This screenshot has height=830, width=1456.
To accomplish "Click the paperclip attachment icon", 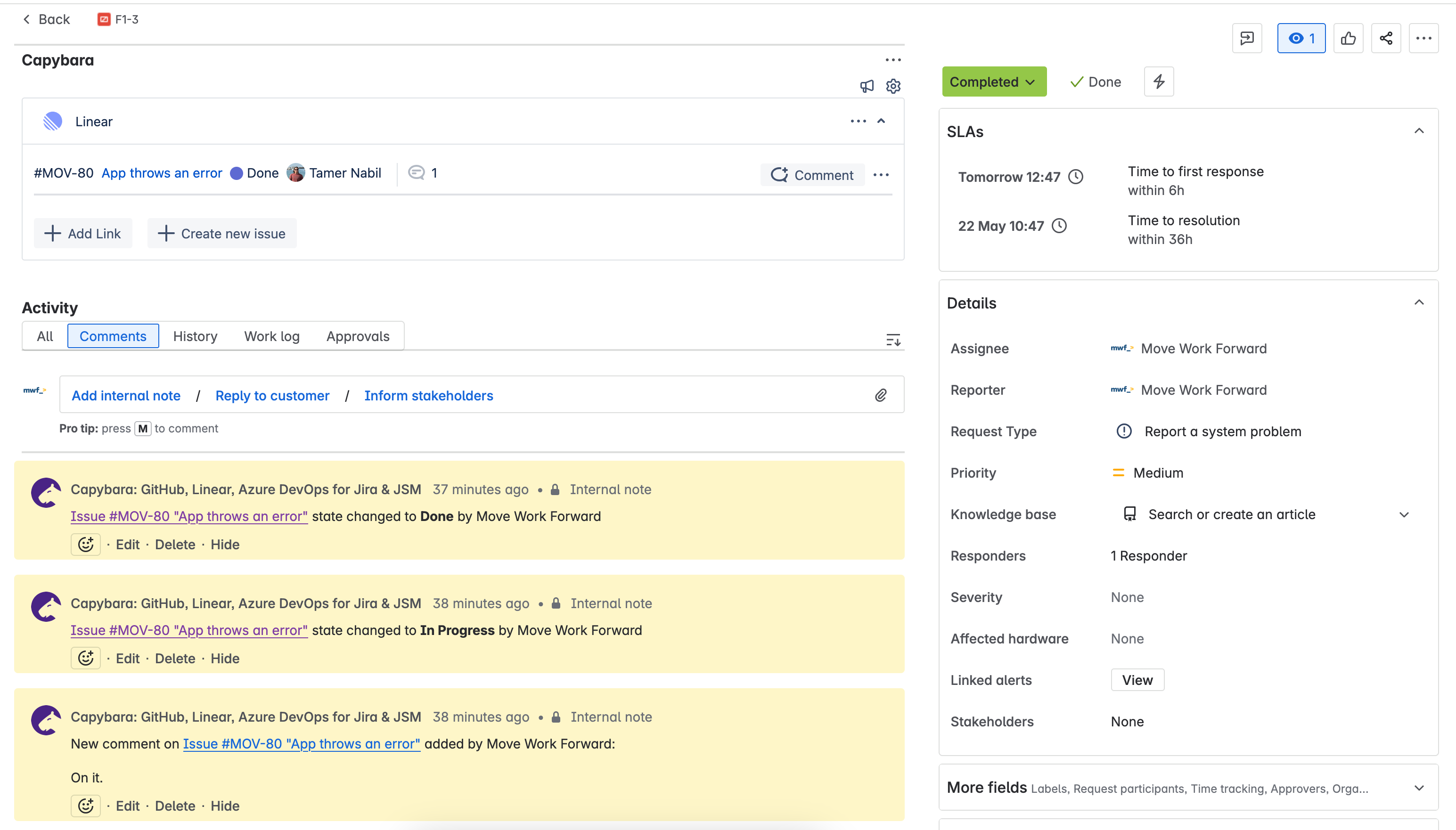I will 881,395.
